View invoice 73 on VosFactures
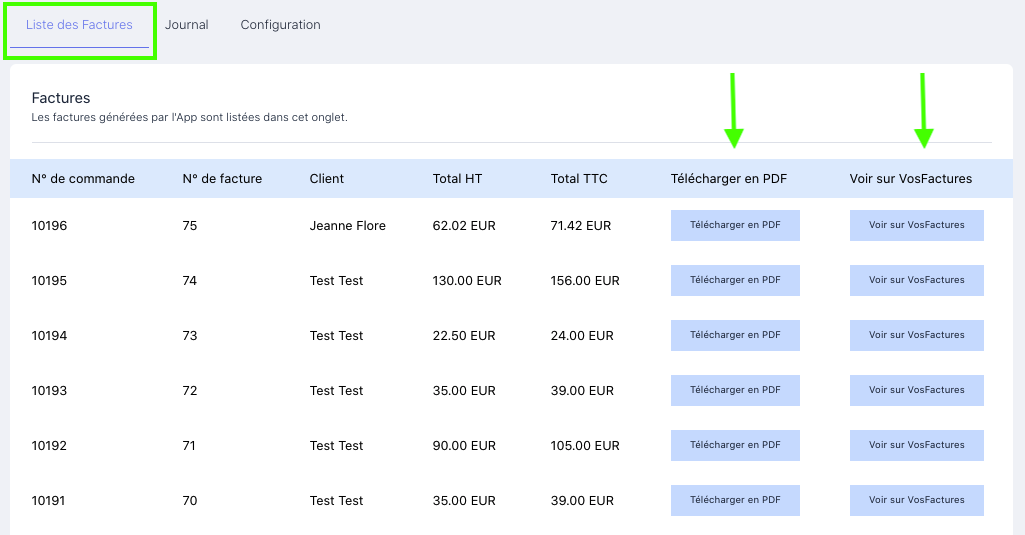 click(x=916, y=336)
